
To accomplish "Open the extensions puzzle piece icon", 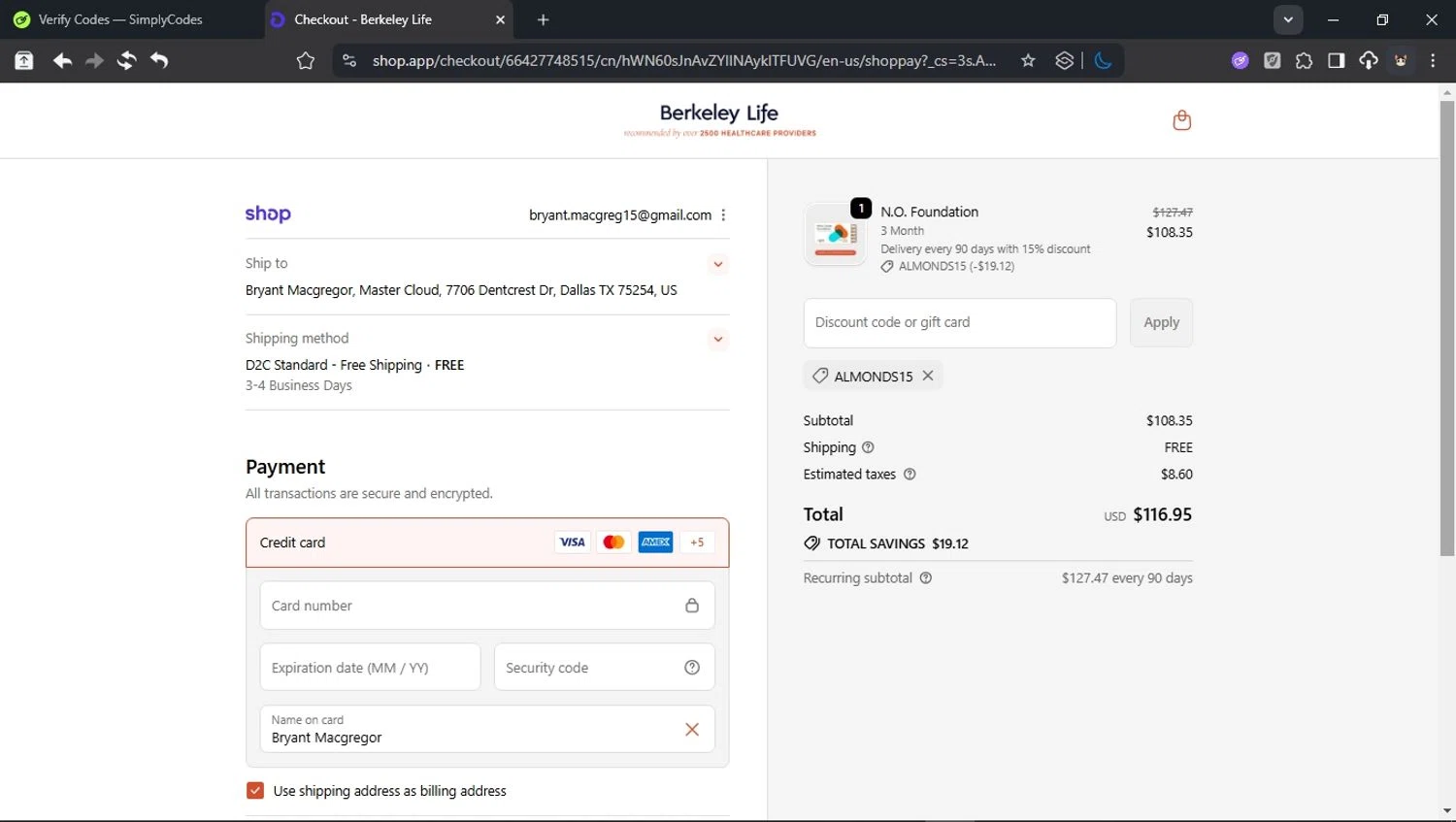I will [1304, 61].
